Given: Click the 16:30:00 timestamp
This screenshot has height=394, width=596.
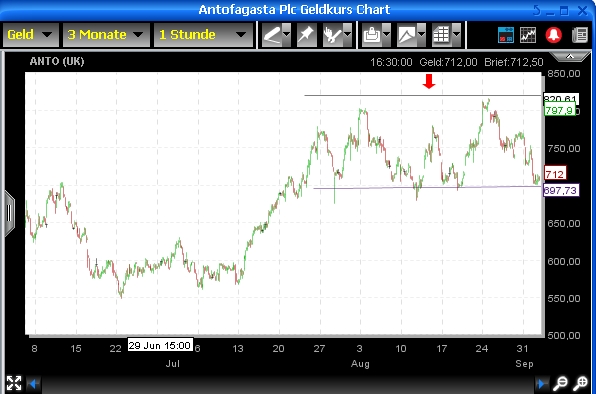Looking at the screenshot, I should coord(391,62).
